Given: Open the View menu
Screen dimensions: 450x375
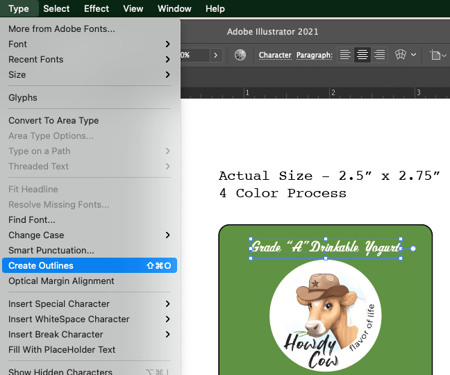Looking at the screenshot, I should tap(133, 8).
